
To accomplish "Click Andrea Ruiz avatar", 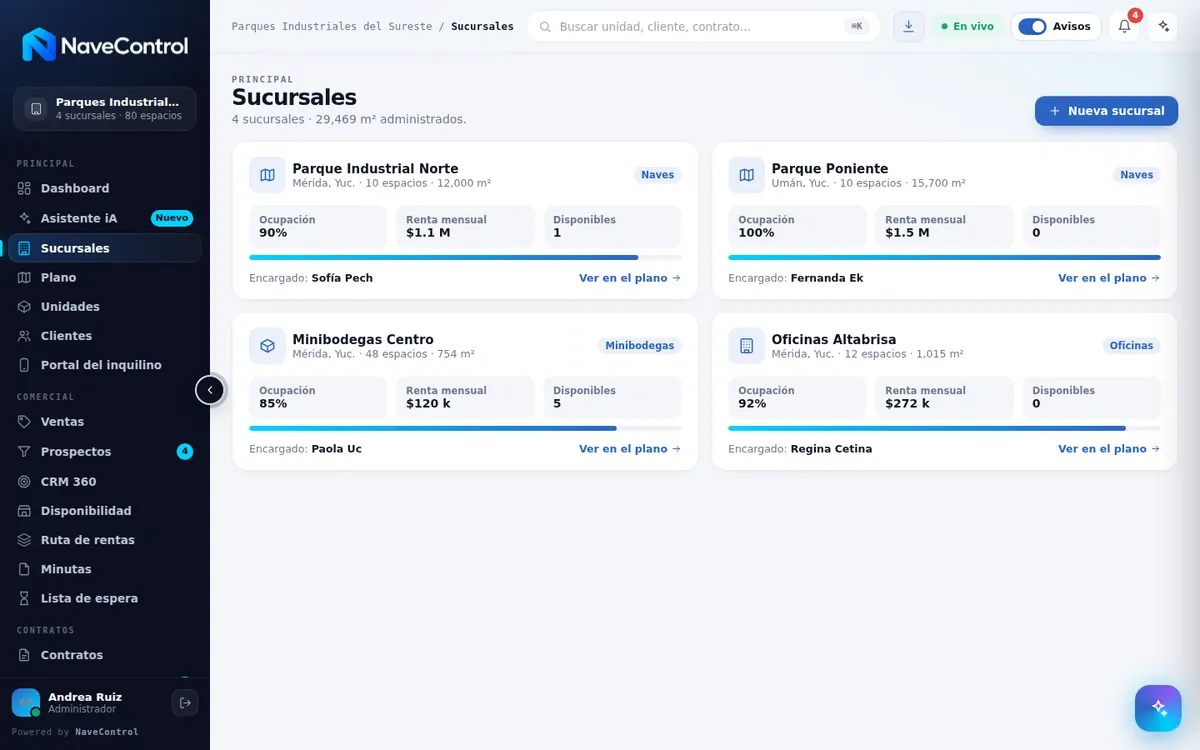I will point(26,703).
